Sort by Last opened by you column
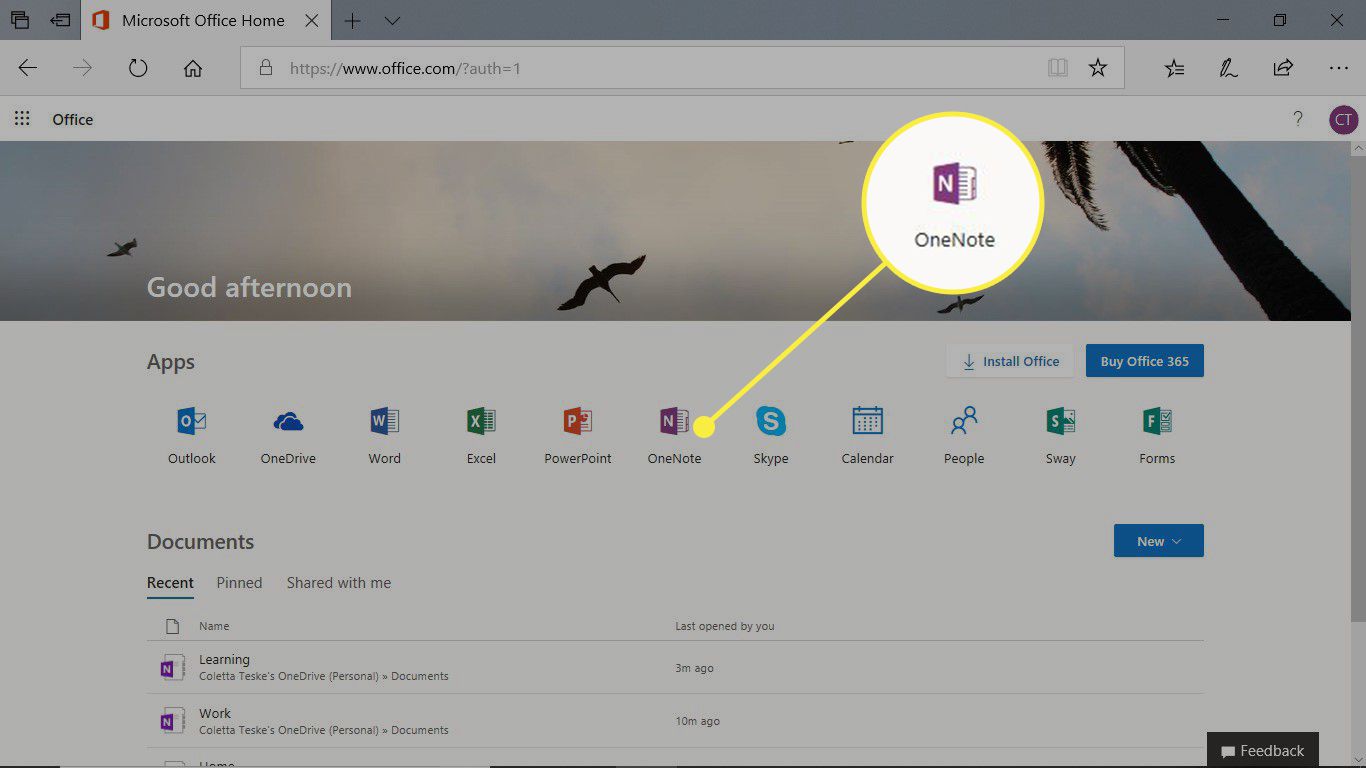 coord(725,626)
